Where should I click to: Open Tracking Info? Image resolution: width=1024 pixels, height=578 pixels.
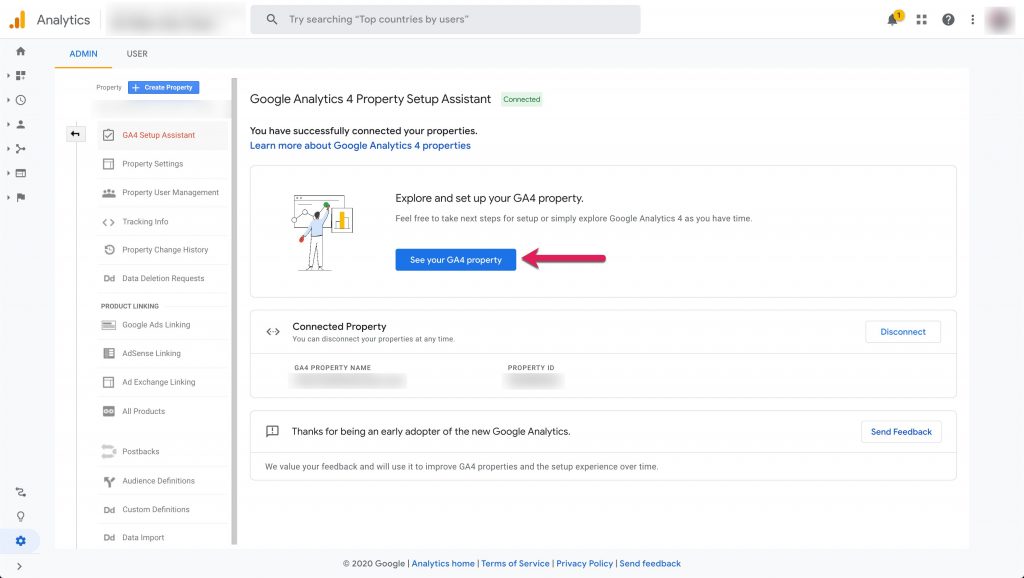tap(163, 222)
